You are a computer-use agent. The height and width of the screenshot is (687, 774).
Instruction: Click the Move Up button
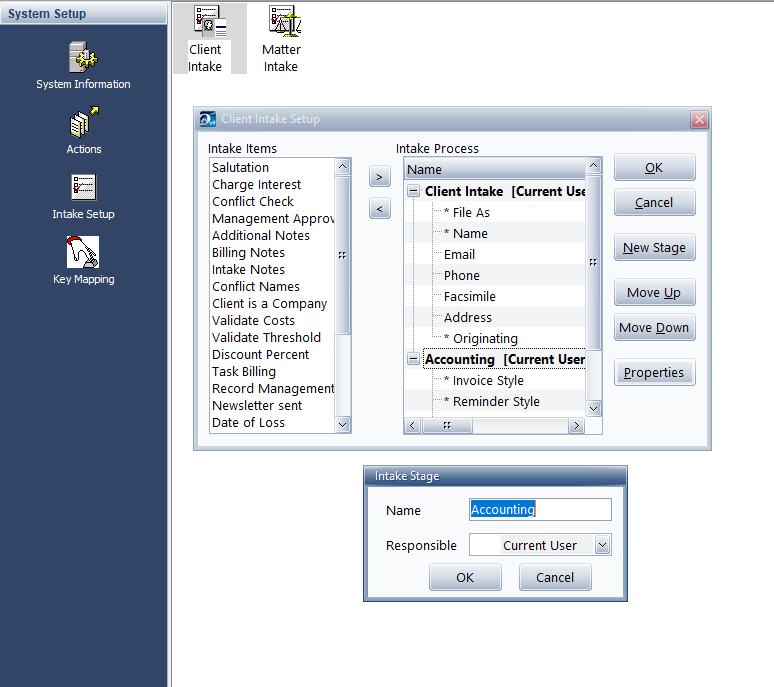click(x=655, y=293)
